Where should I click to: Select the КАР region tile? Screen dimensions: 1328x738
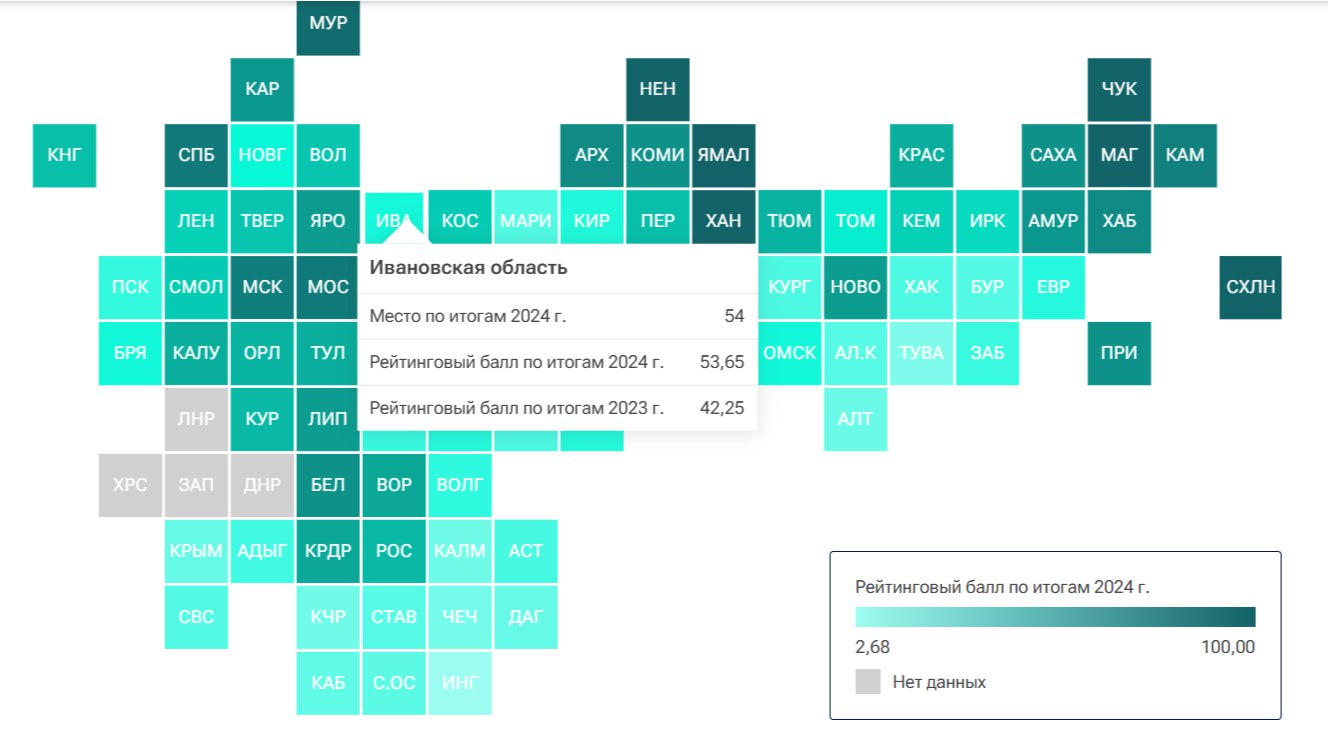pos(262,89)
